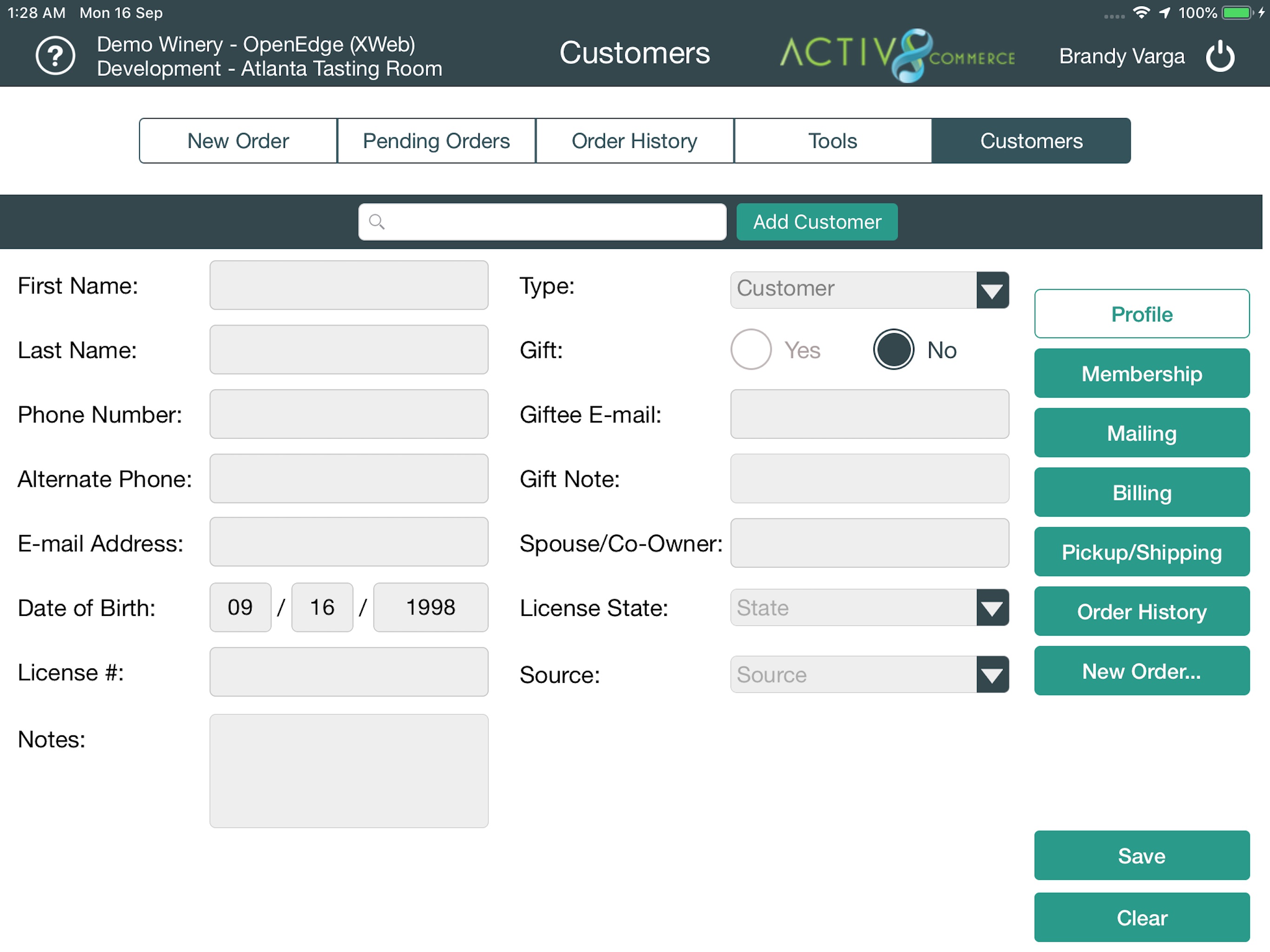Image resolution: width=1270 pixels, height=952 pixels.
Task: Go to the Tools tab
Action: tap(833, 141)
